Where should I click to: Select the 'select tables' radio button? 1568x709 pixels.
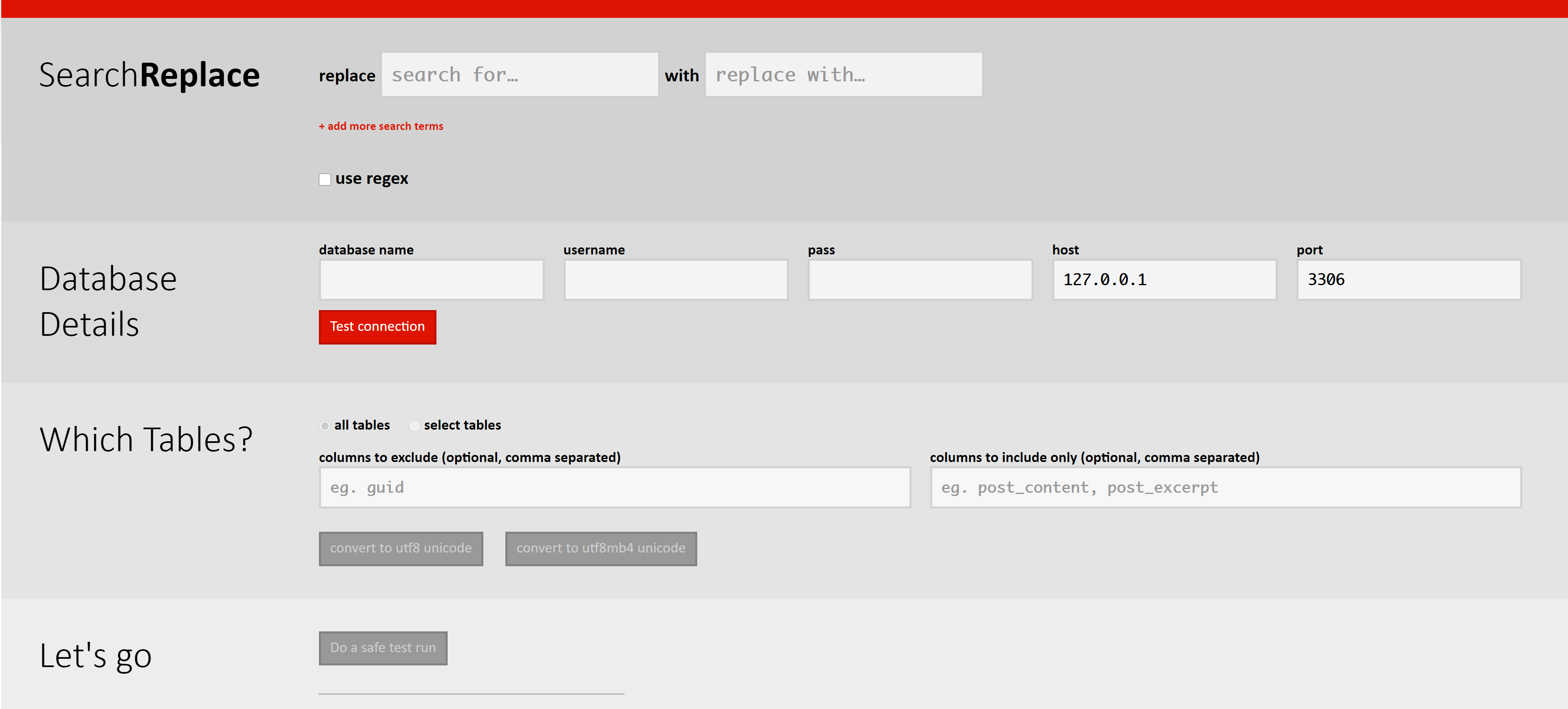click(x=414, y=426)
